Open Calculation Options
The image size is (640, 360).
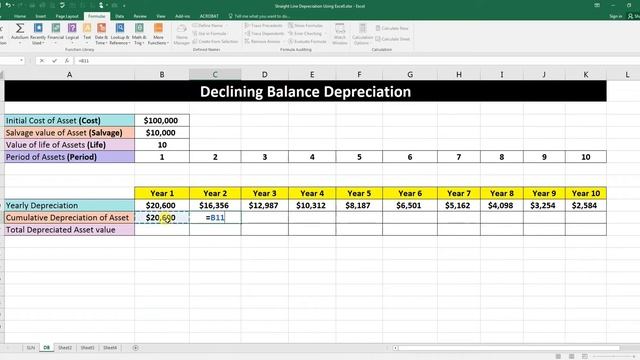click(362, 34)
